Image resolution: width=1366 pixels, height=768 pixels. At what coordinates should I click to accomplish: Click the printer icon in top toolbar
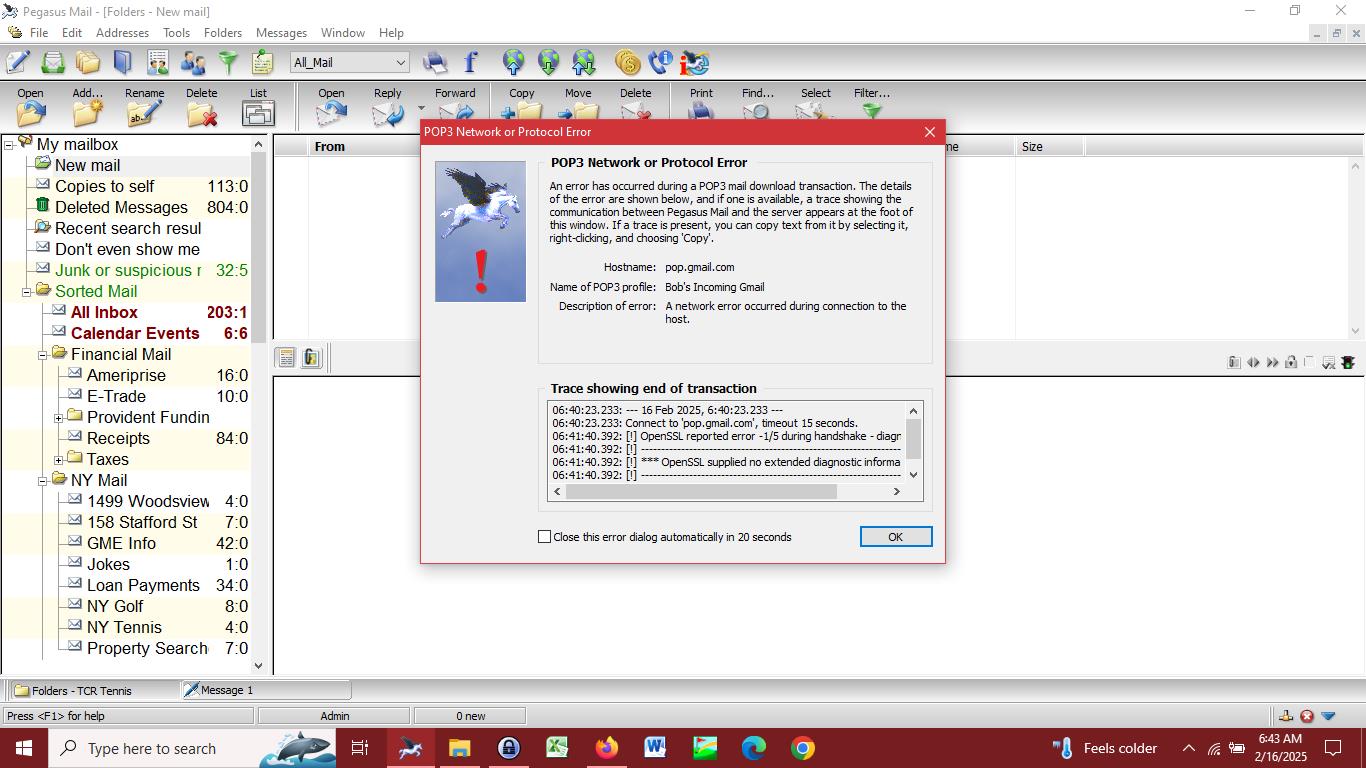pyautogui.click(x=435, y=63)
